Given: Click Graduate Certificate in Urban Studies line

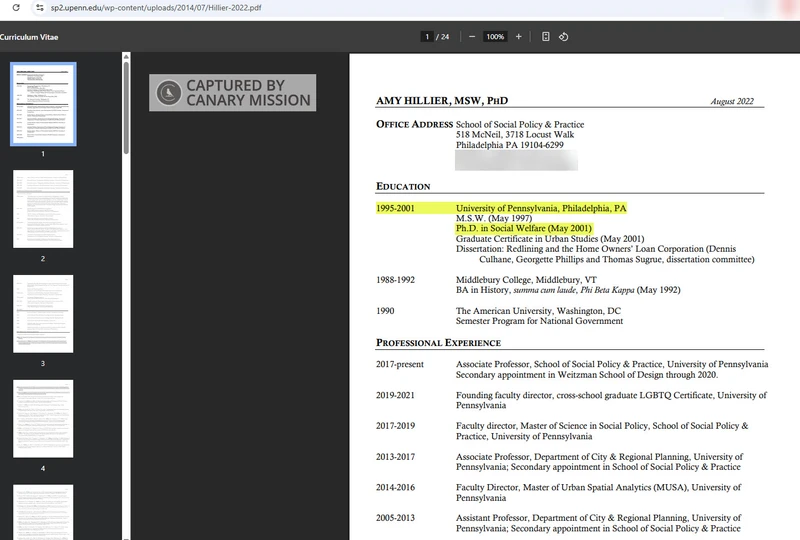Looking at the screenshot, I should 550,239.
